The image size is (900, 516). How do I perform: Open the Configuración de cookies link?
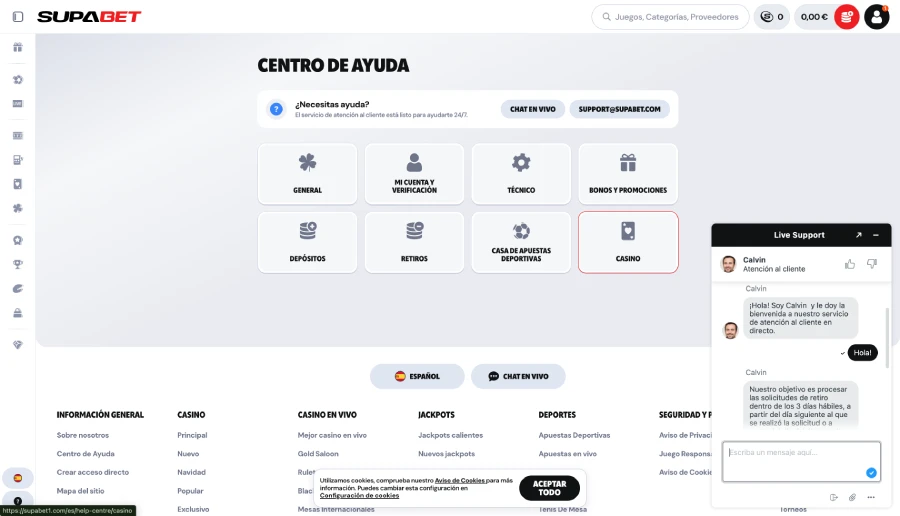359,495
